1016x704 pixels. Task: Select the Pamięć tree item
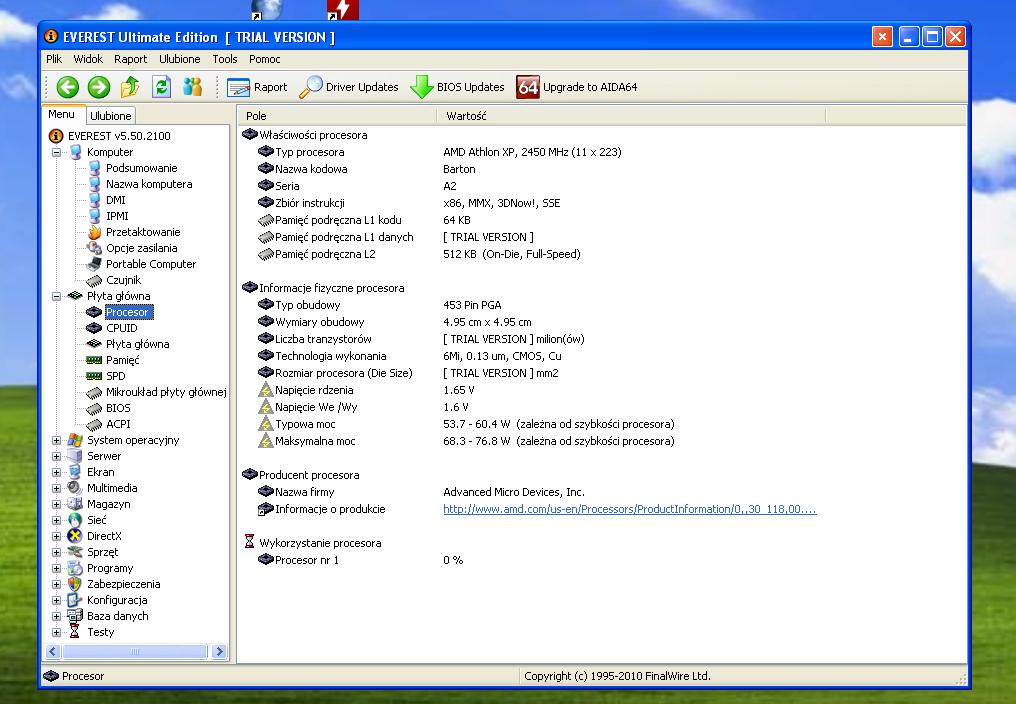coord(122,360)
